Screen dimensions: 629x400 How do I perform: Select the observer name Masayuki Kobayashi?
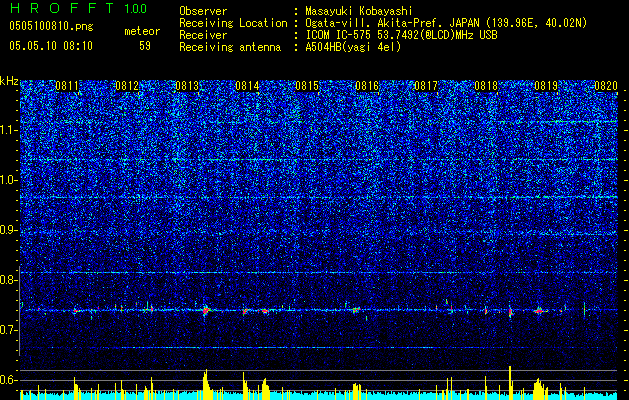[359, 11]
